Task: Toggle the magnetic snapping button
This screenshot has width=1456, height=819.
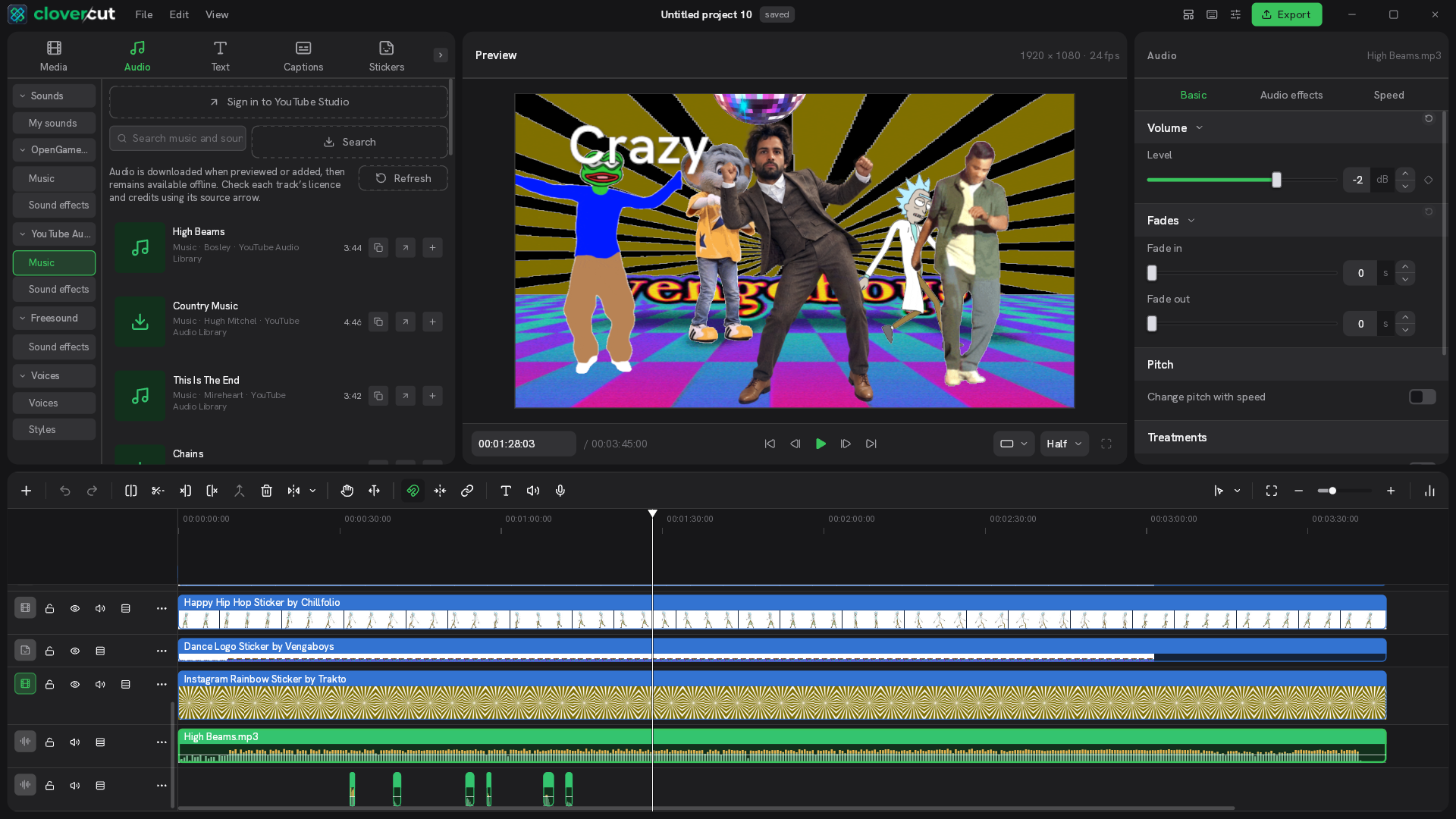Action: pyautogui.click(x=413, y=491)
